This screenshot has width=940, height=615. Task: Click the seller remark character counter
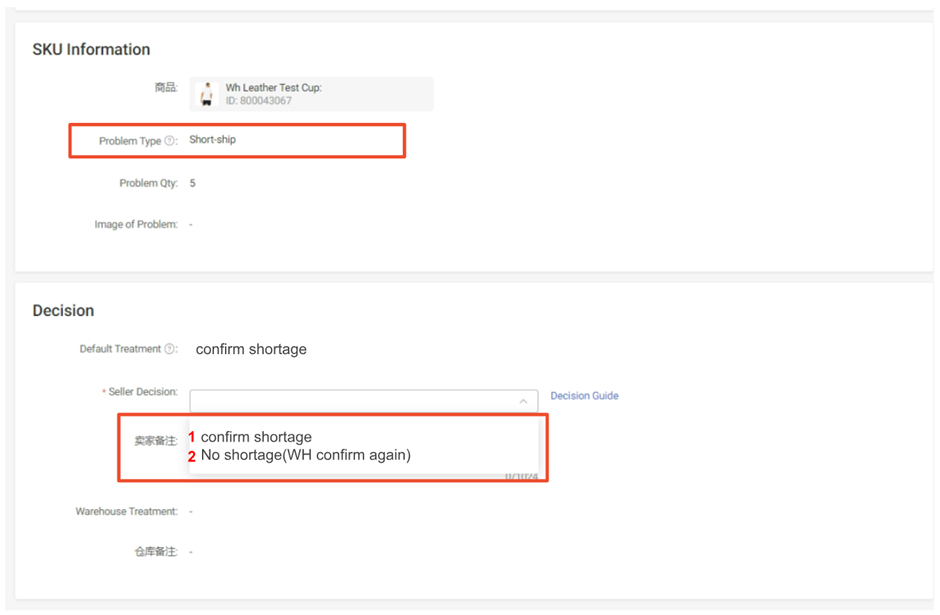click(x=521, y=476)
